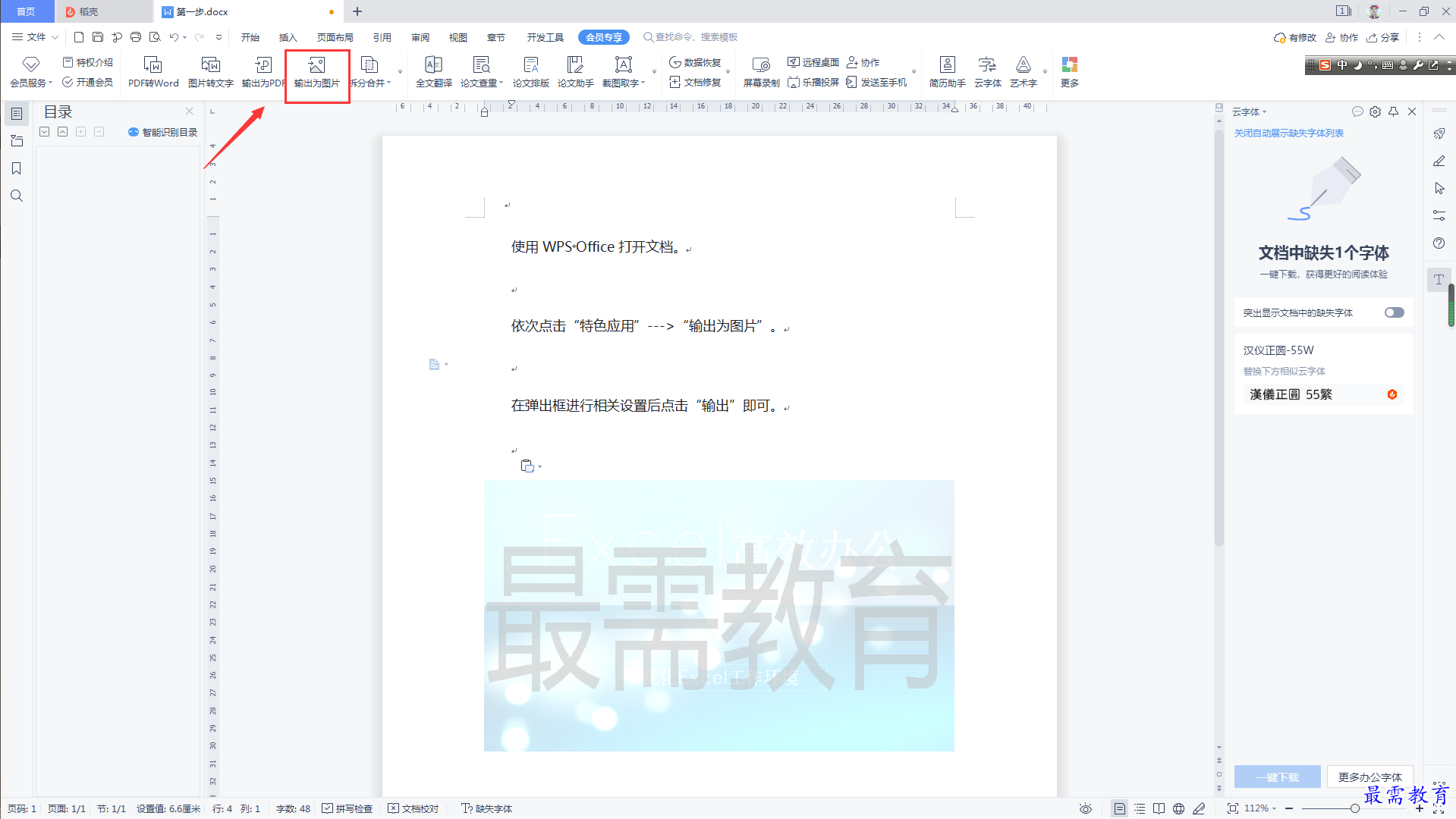
Task: Click the 查找命令 search box
Action: point(690,37)
